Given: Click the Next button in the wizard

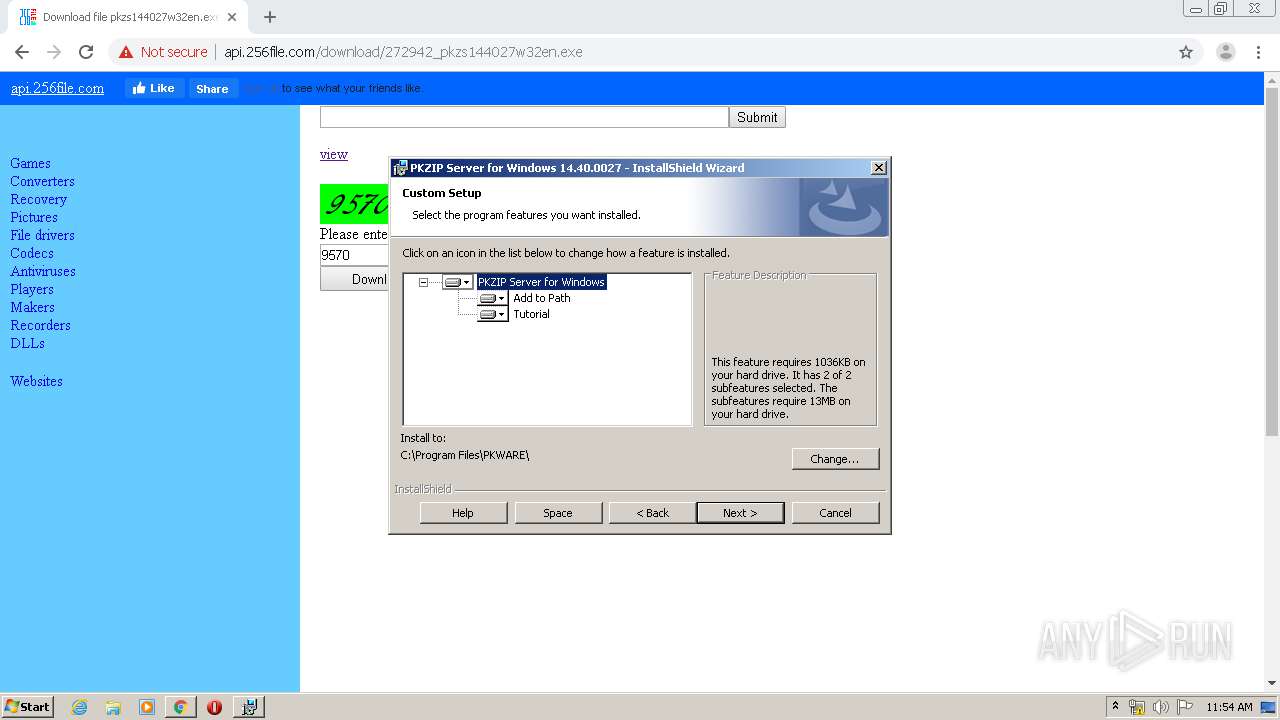Looking at the screenshot, I should click(740, 513).
